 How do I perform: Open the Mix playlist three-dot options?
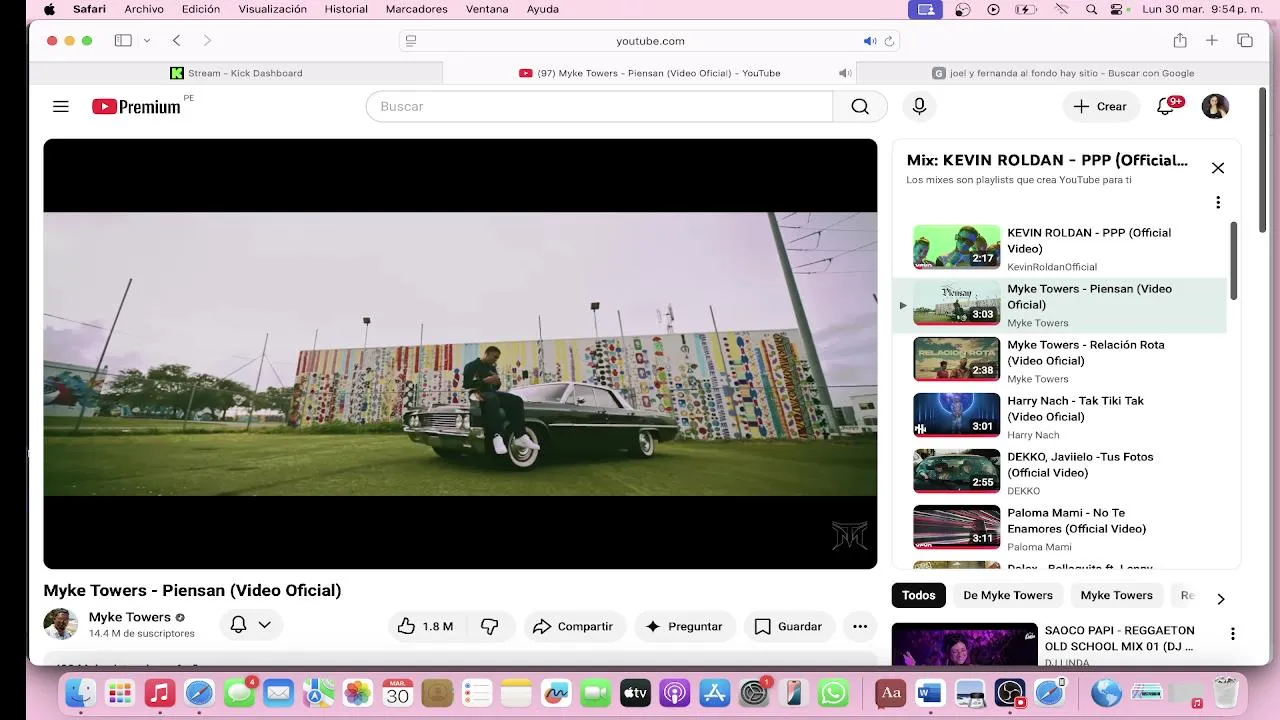(1218, 203)
